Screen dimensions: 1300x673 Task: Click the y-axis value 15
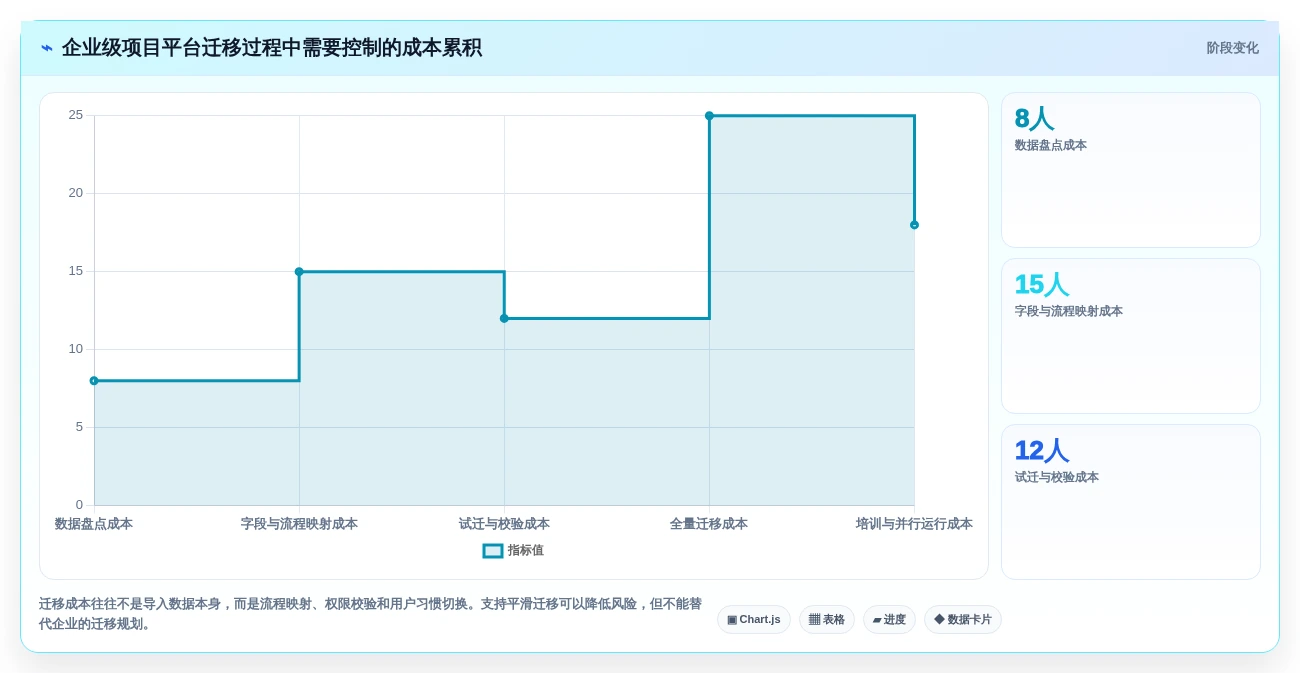pos(76,271)
